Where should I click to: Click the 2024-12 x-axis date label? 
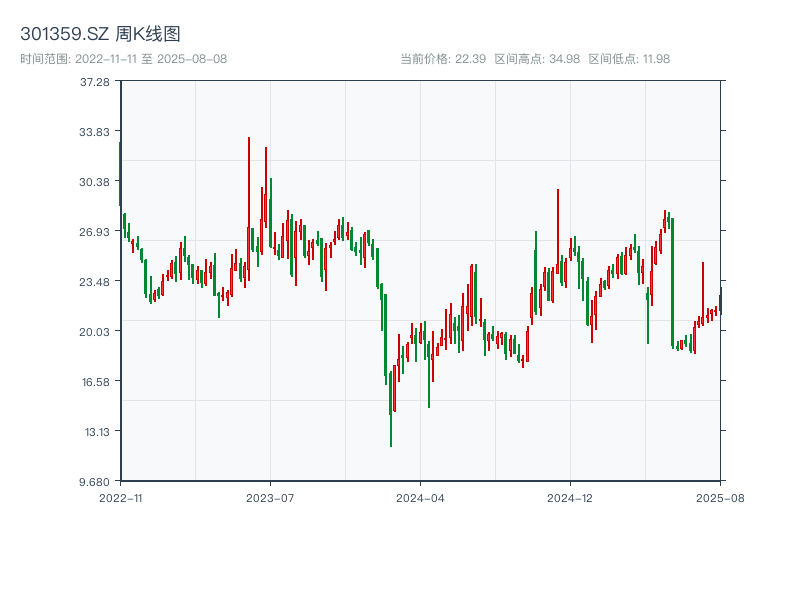click(570, 497)
